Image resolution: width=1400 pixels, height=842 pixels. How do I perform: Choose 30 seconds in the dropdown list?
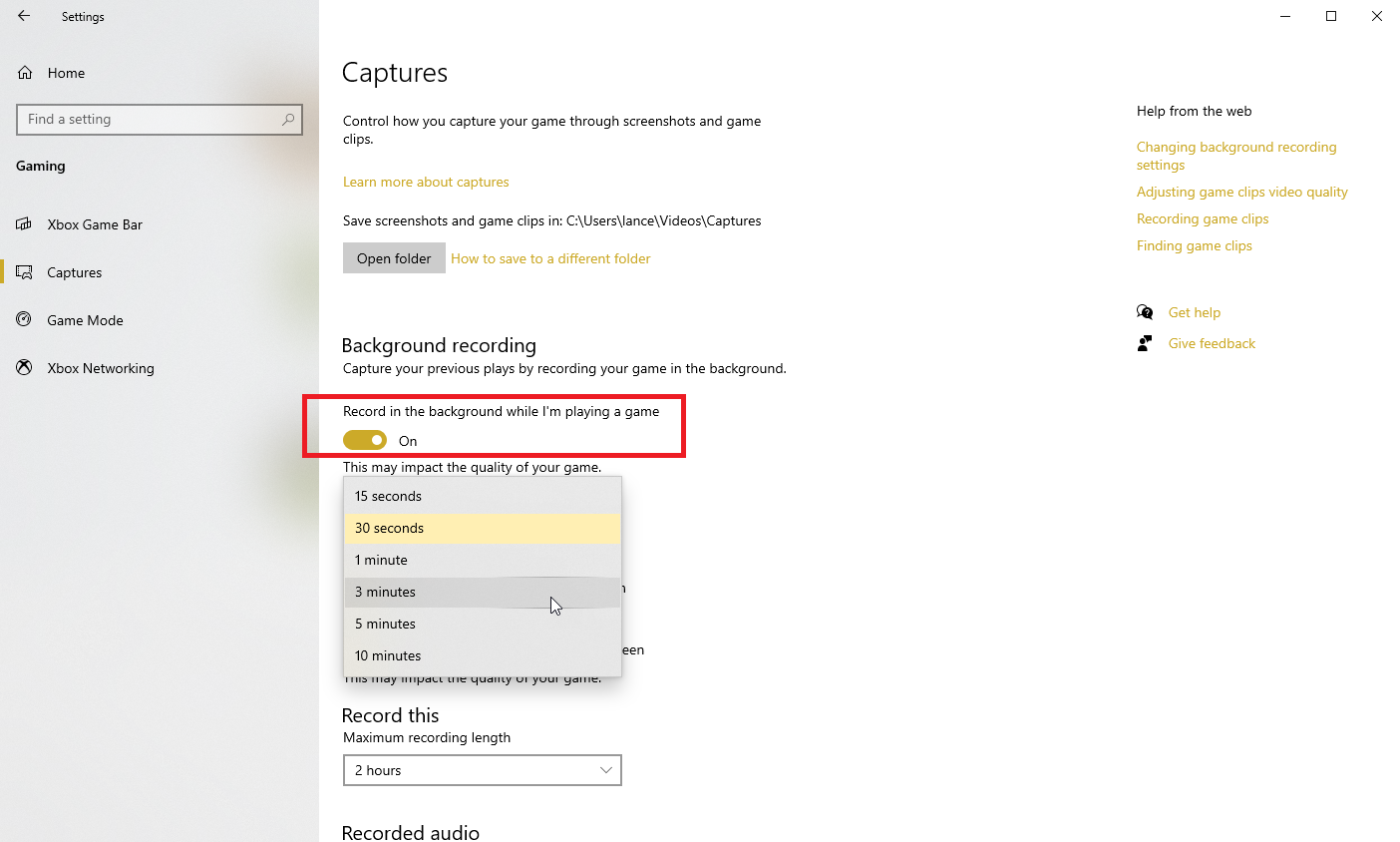pos(483,528)
